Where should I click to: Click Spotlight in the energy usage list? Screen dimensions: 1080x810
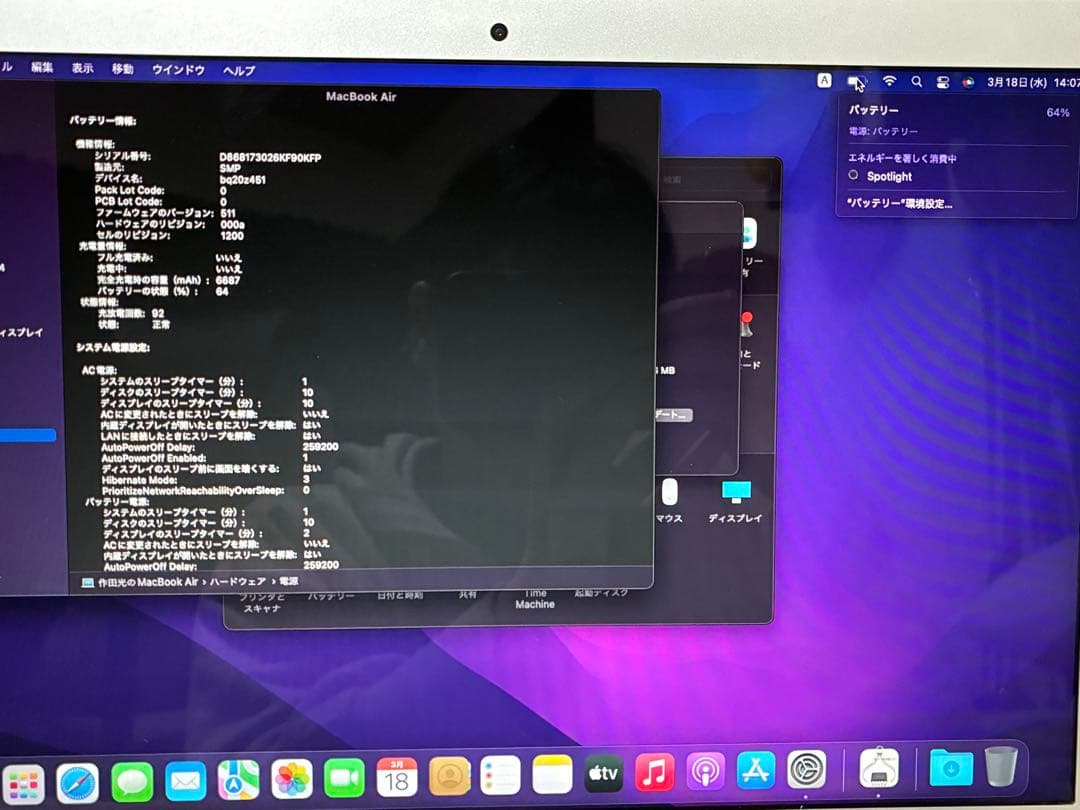889,176
